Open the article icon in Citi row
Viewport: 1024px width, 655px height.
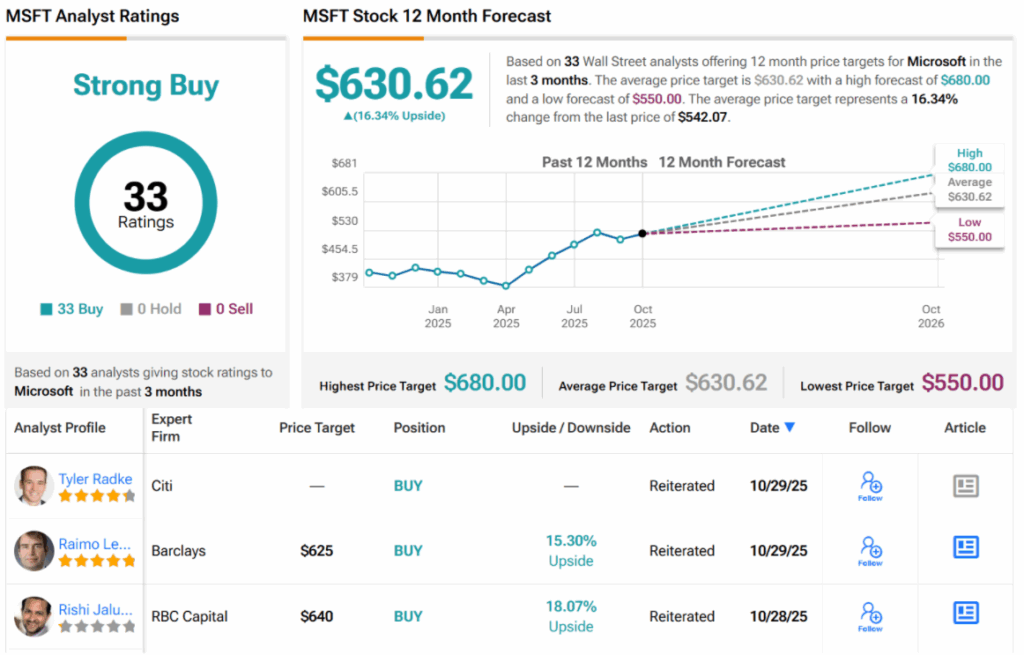click(x=965, y=486)
